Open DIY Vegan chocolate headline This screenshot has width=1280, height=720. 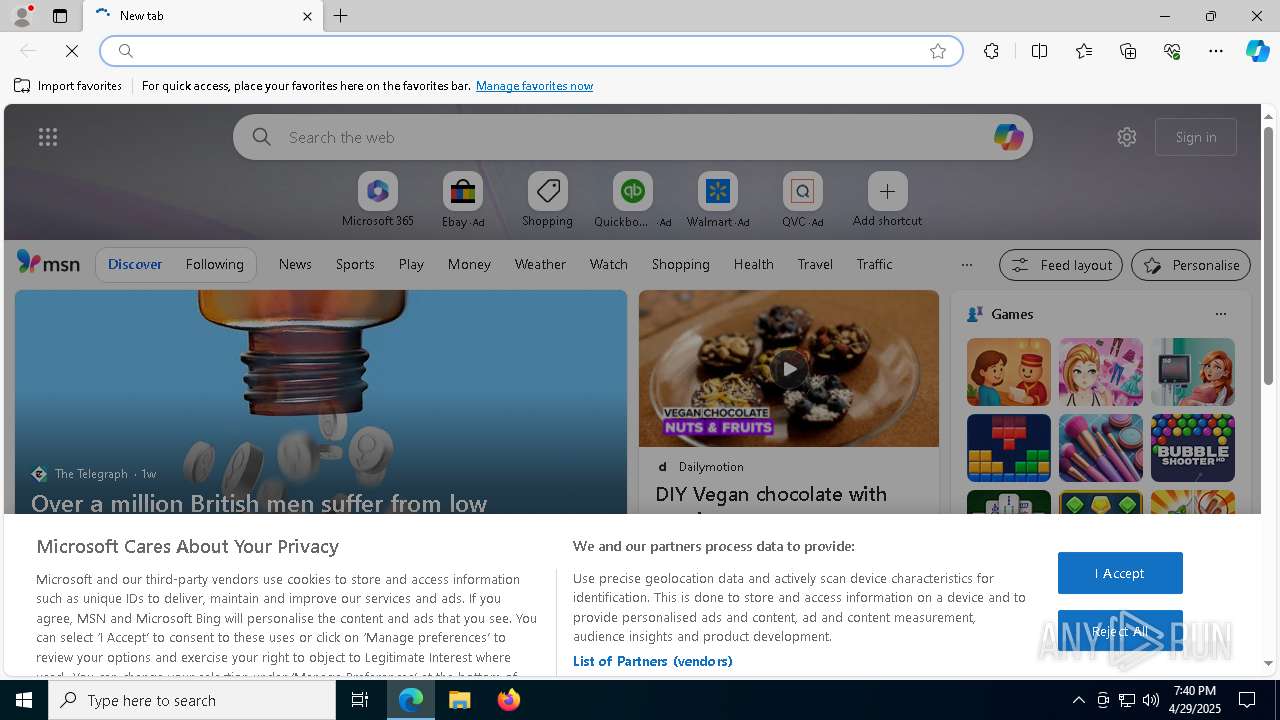coord(771,494)
